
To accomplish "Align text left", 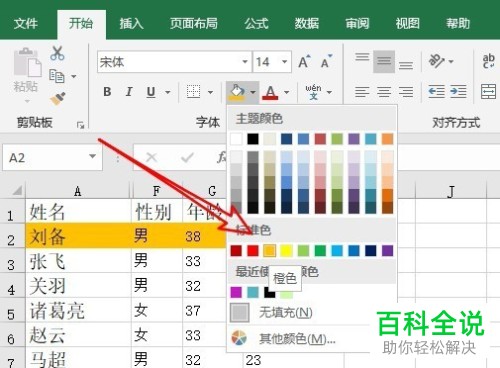I will (362, 92).
